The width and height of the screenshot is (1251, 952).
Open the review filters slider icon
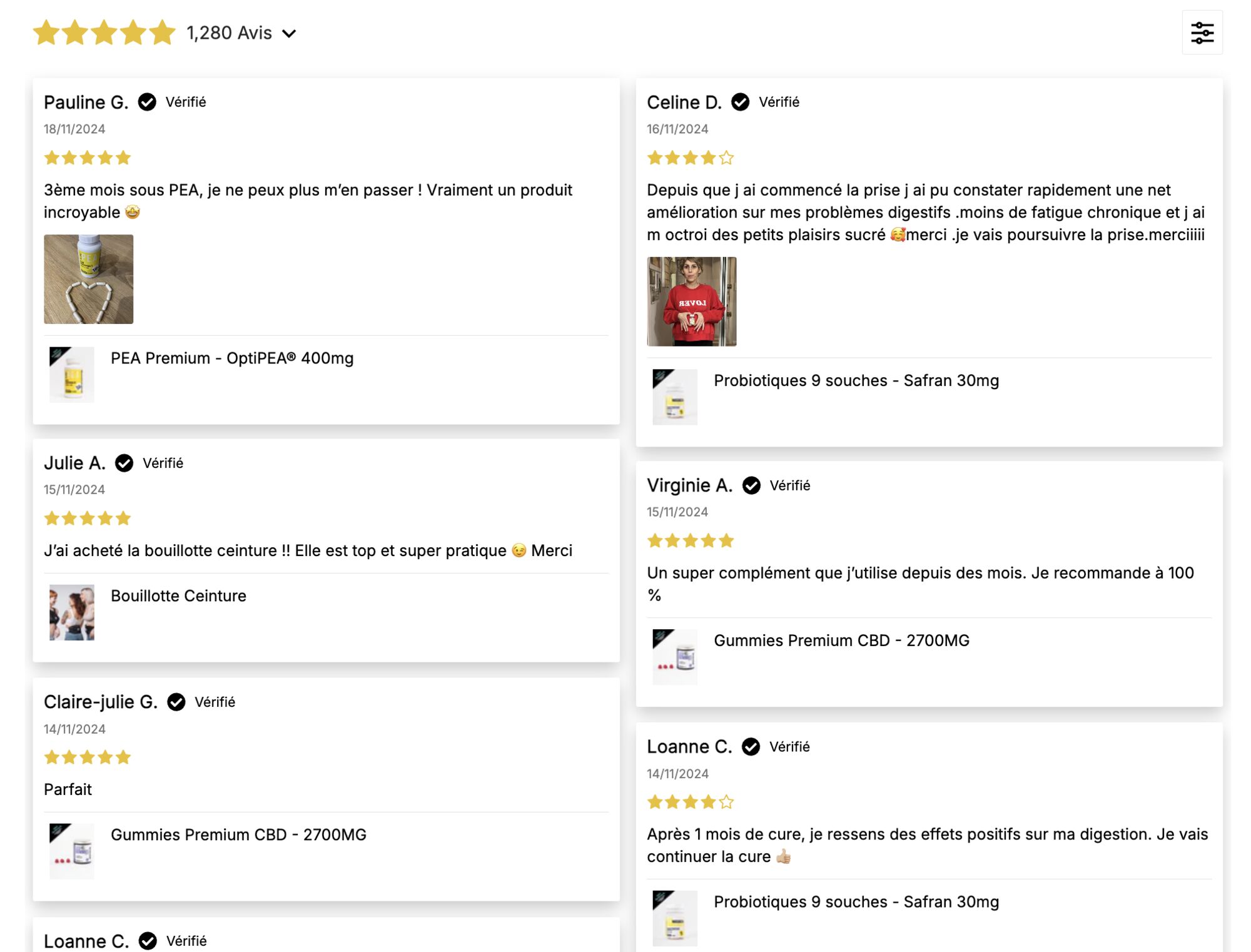[x=1202, y=33]
